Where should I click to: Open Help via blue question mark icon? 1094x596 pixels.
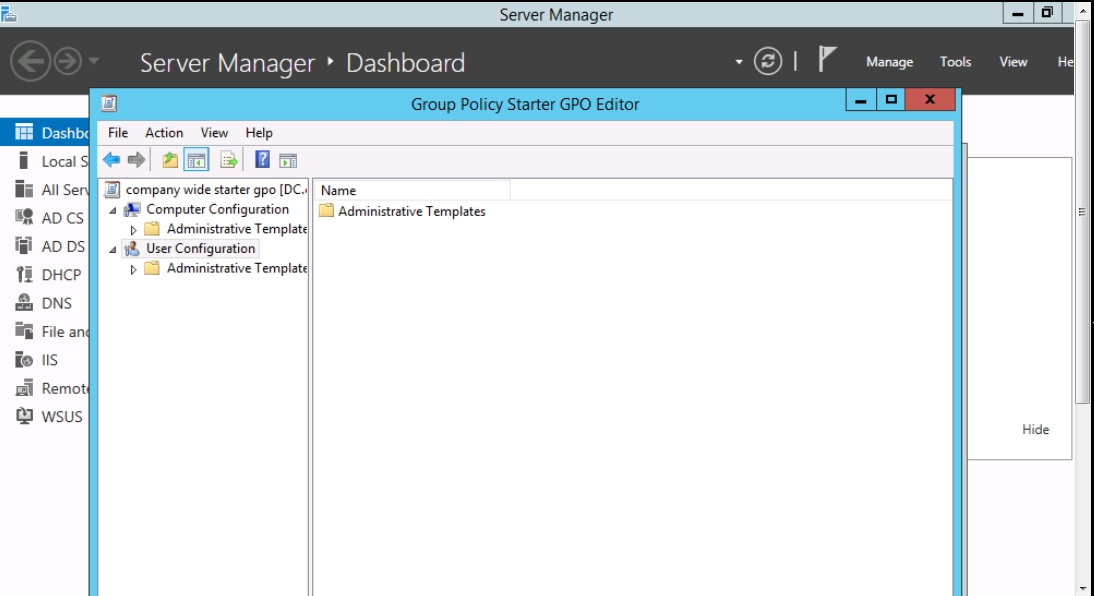(262, 160)
